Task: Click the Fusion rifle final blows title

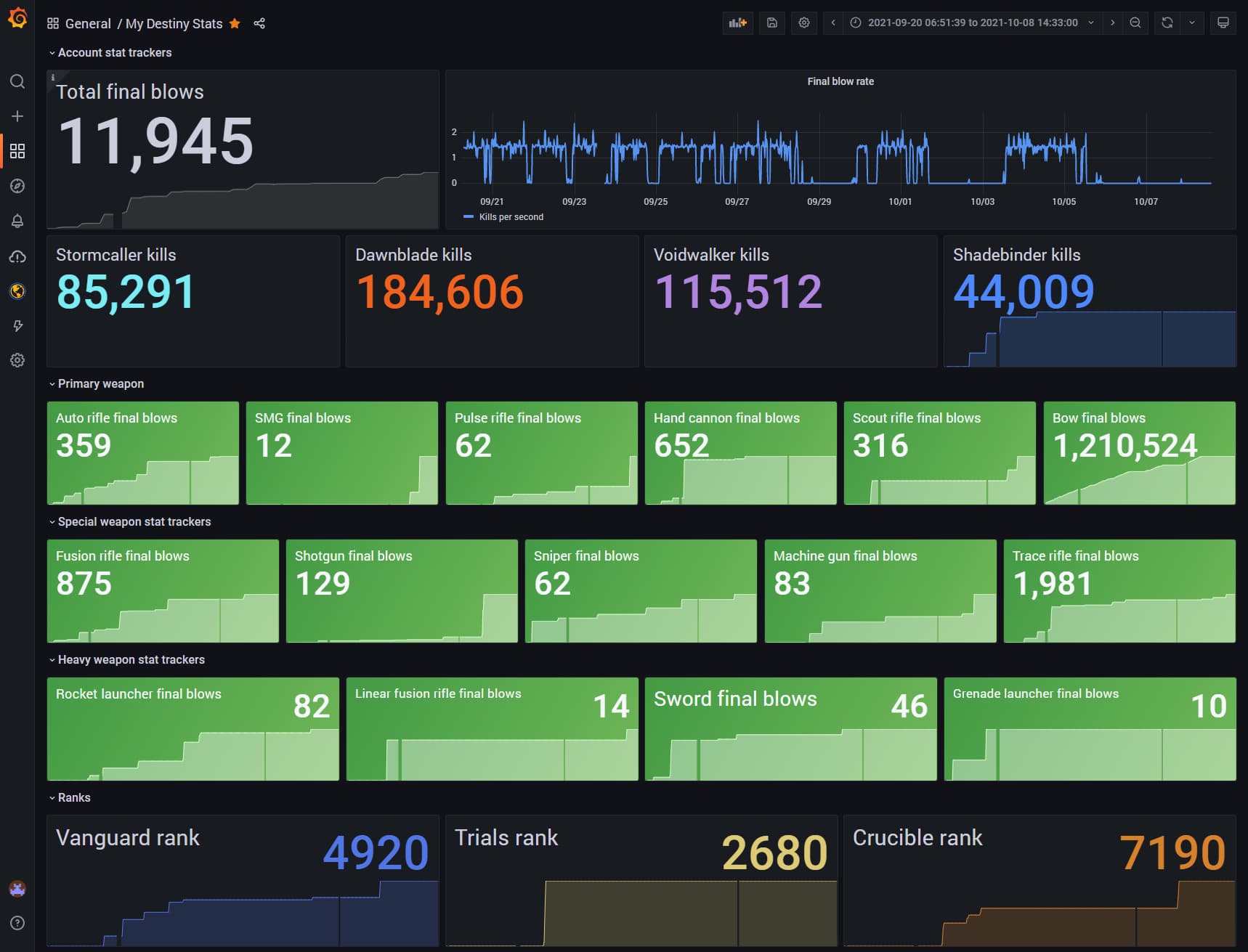Action: pos(122,556)
